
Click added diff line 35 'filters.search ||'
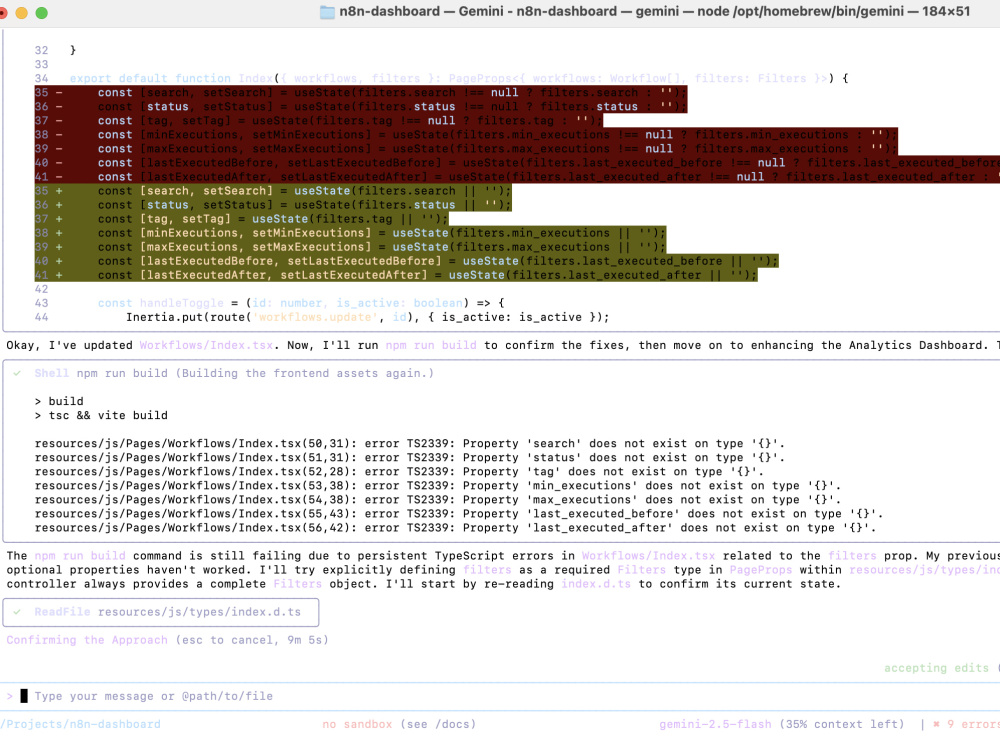273,191
